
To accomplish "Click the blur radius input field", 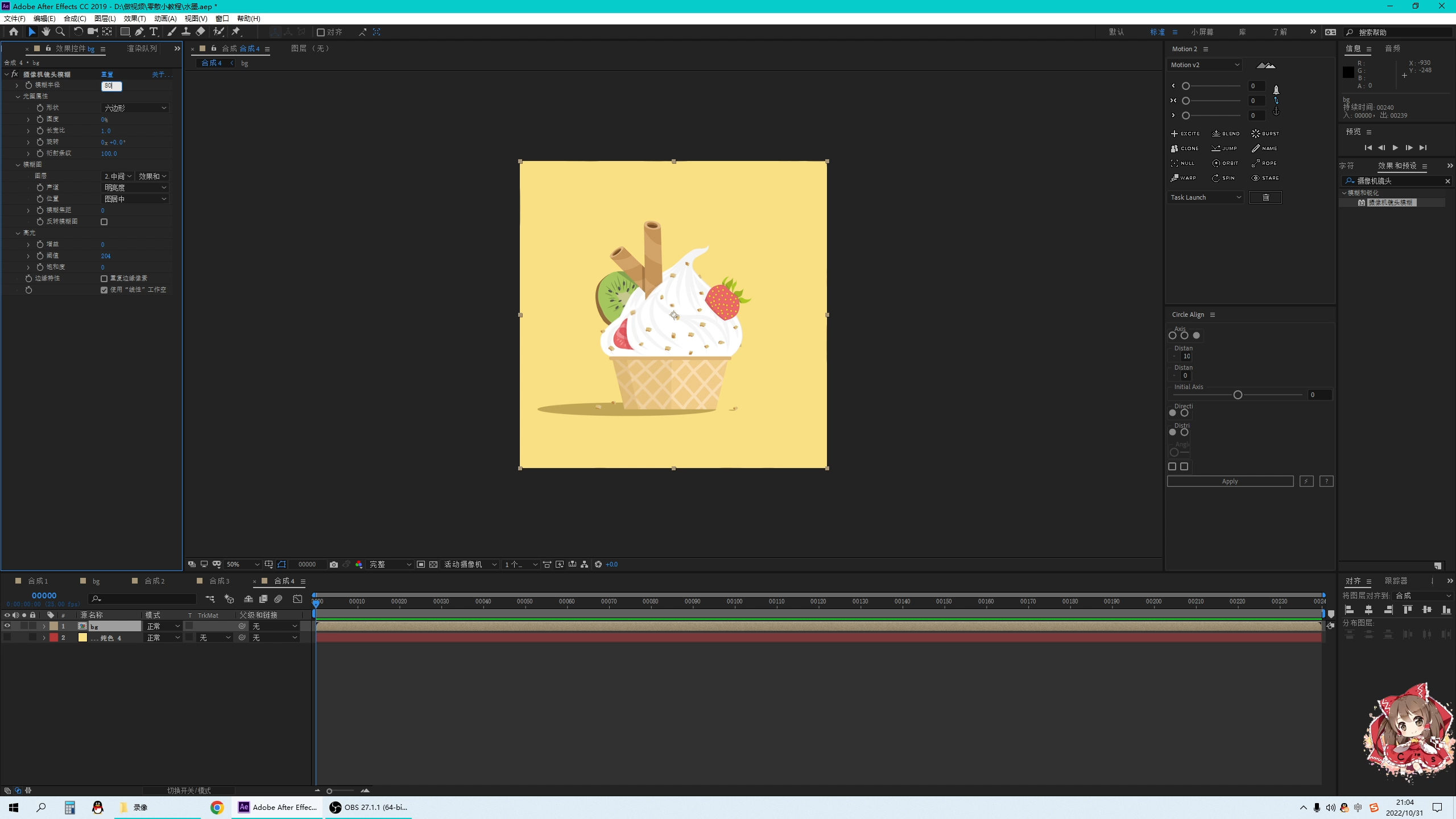I will (x=111, y=86).
